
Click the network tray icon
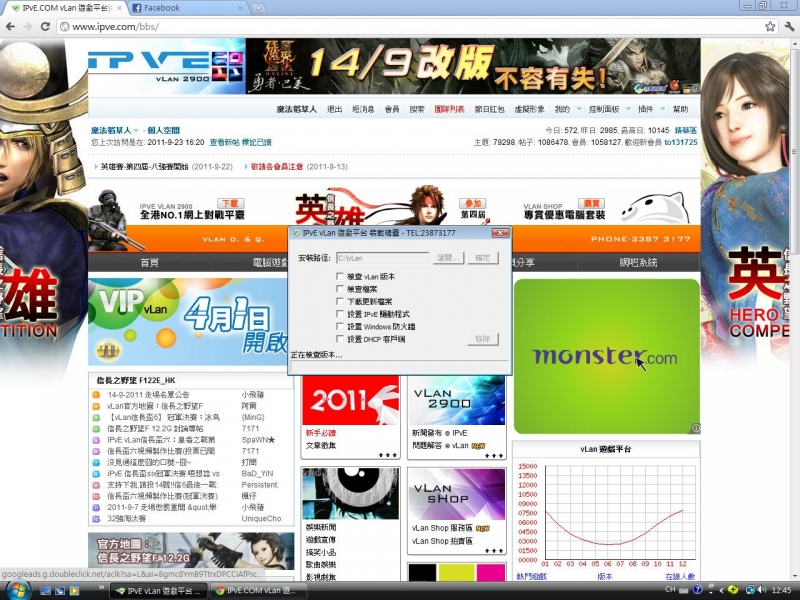coord(749,590)
